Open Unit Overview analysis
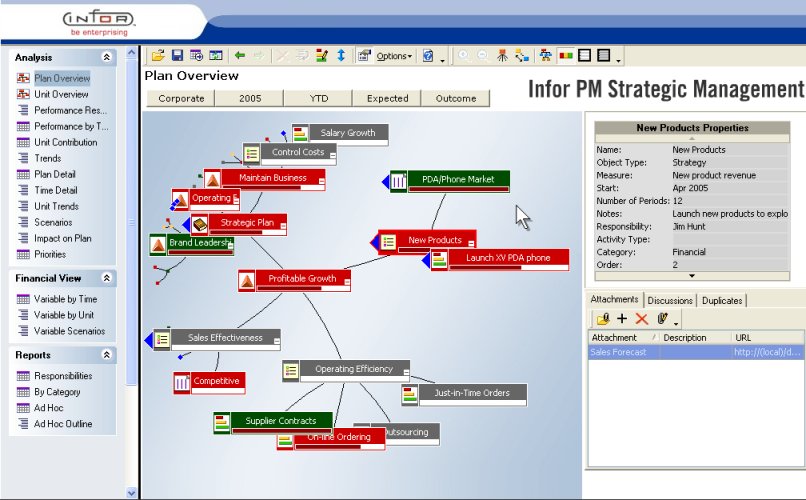Screen dimensions: 806x500 click(61, 94)
